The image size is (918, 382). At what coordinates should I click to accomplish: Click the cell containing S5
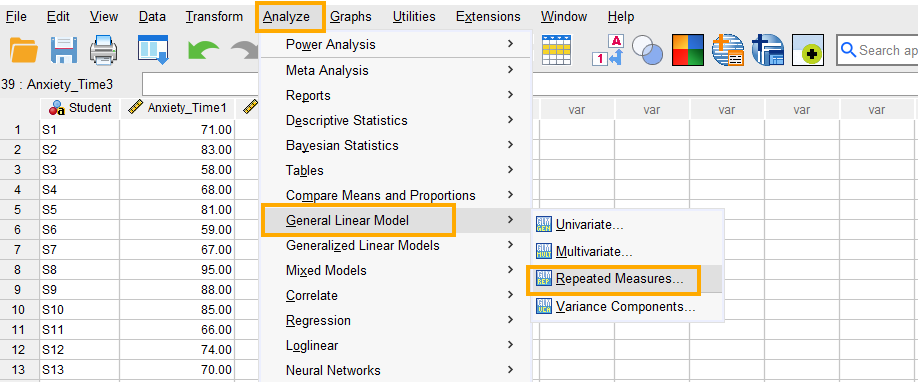click(x=80, y=209)
